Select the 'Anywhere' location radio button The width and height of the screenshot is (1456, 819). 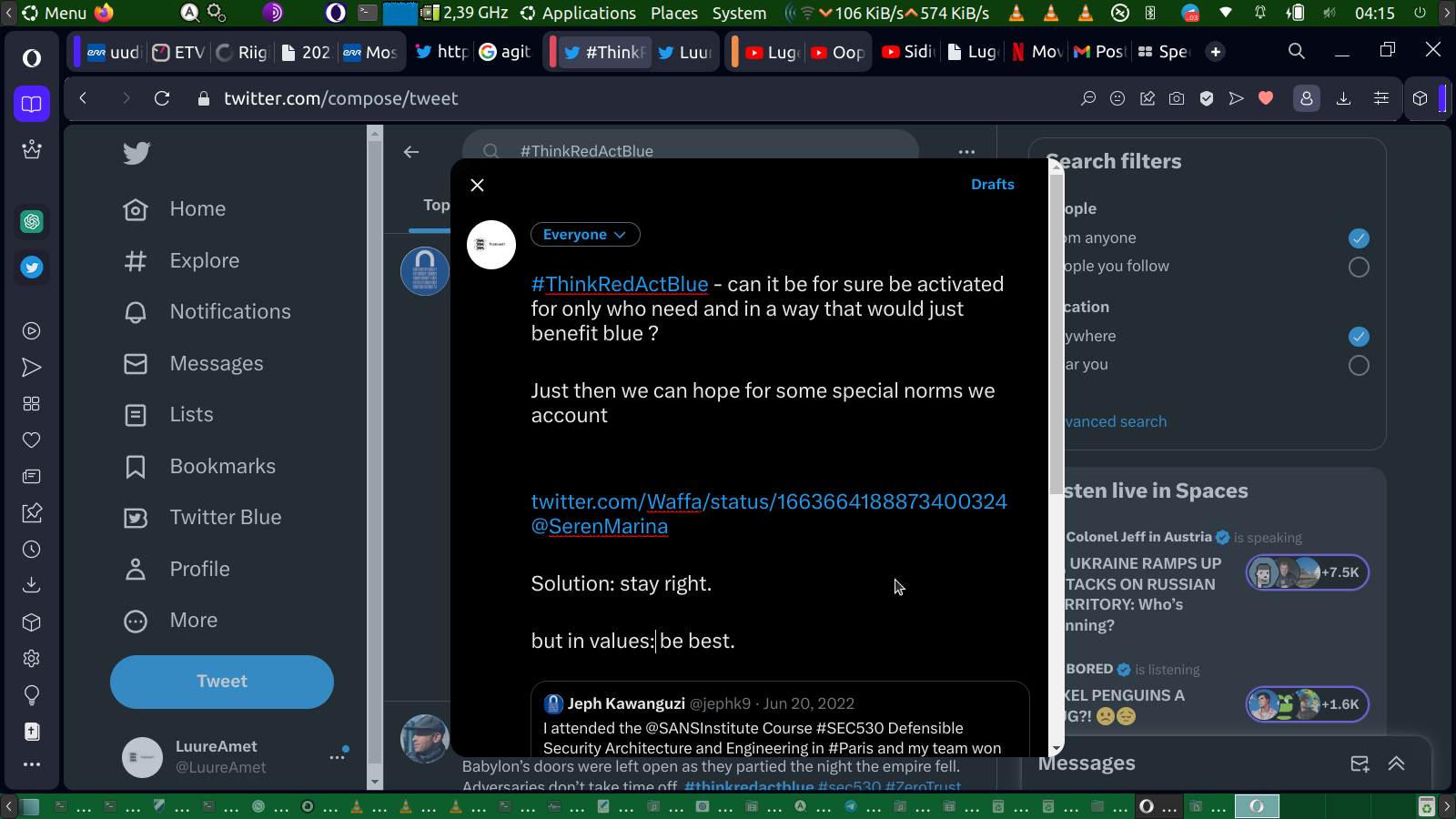pyautogui.click(x=1359, y=337)
